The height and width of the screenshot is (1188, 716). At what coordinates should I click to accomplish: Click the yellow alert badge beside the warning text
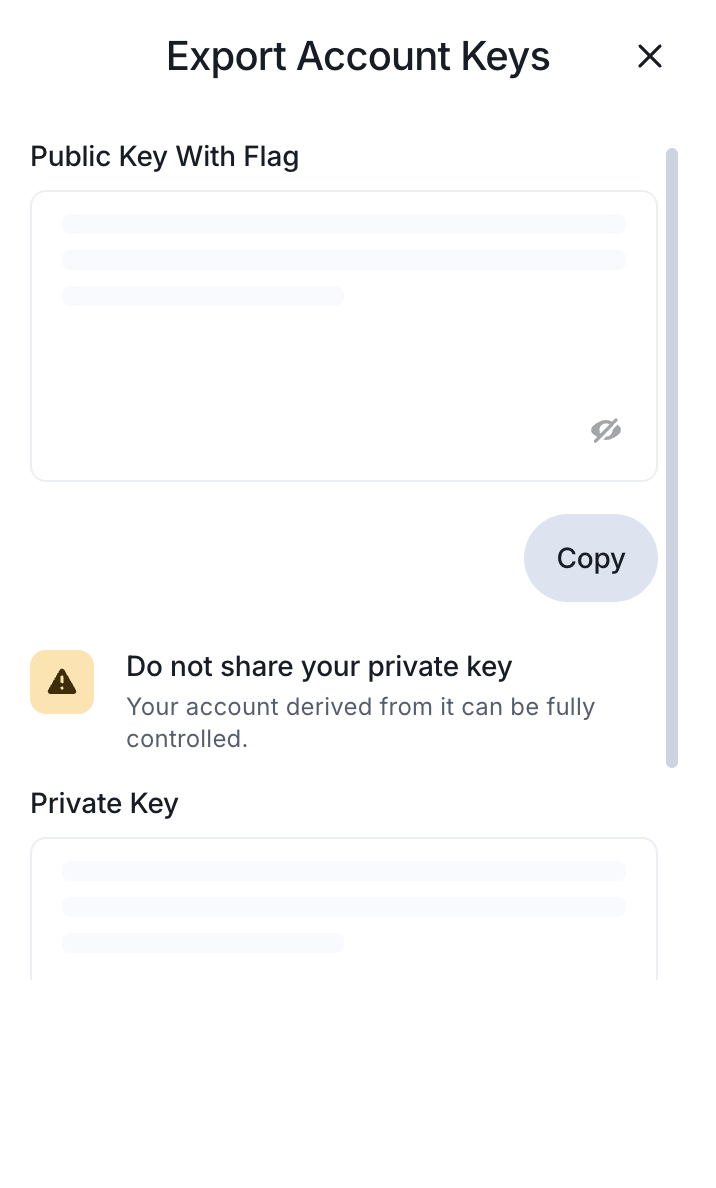(x=62, y=681)
